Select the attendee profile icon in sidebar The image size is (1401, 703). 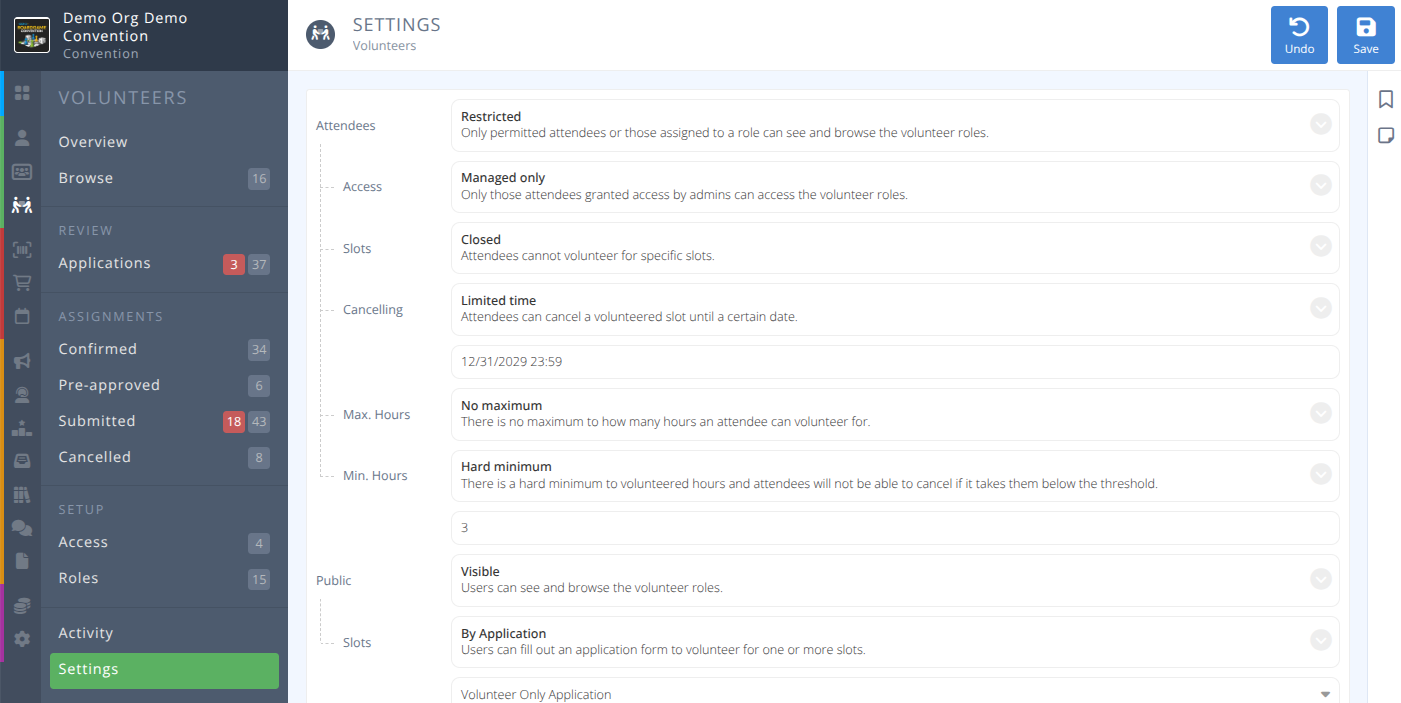coord(21,139)
